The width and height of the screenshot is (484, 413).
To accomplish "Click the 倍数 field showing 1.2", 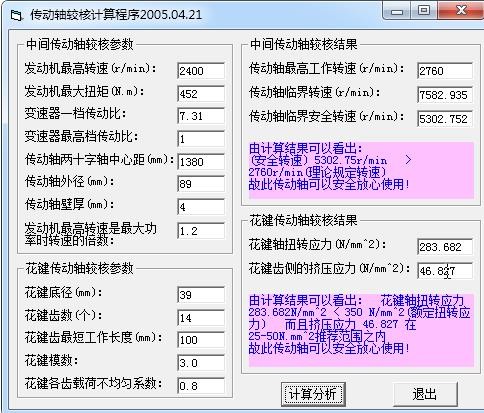I will pos(201,231).
